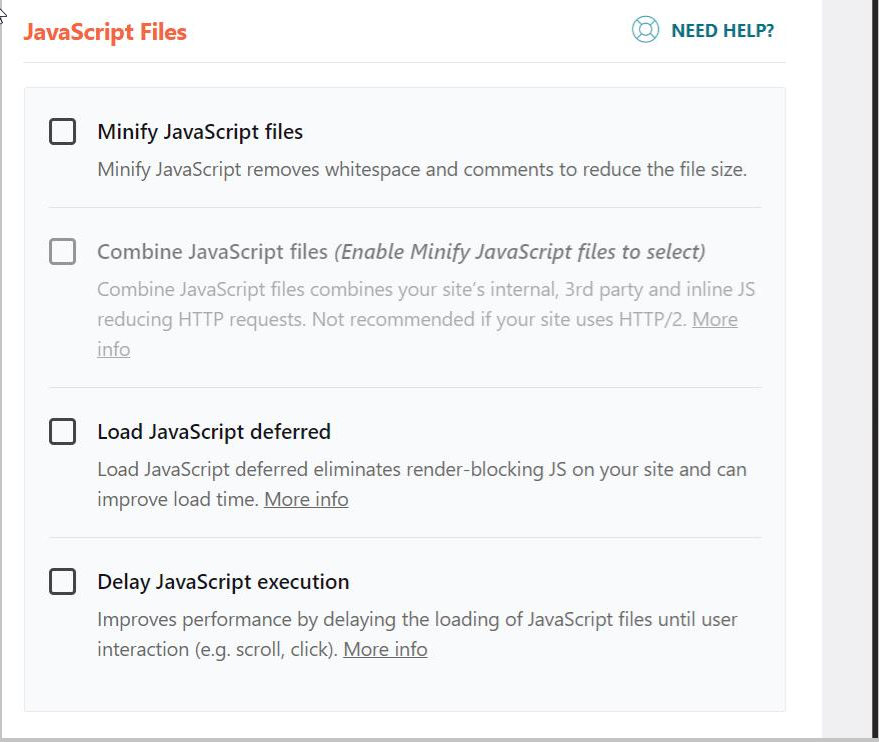Viewport: 879px width, 742px height.
Task: Click the "Minify JavaScript files" label text
Action: point(200,132)
